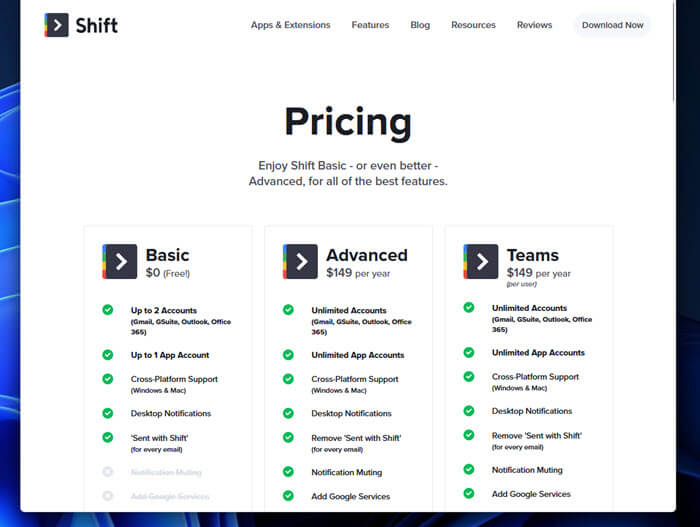The height and width of the screenshot is (527, 700).
Task: Click Advanced 'Notification Muting' text
Action: pos(346,473)
